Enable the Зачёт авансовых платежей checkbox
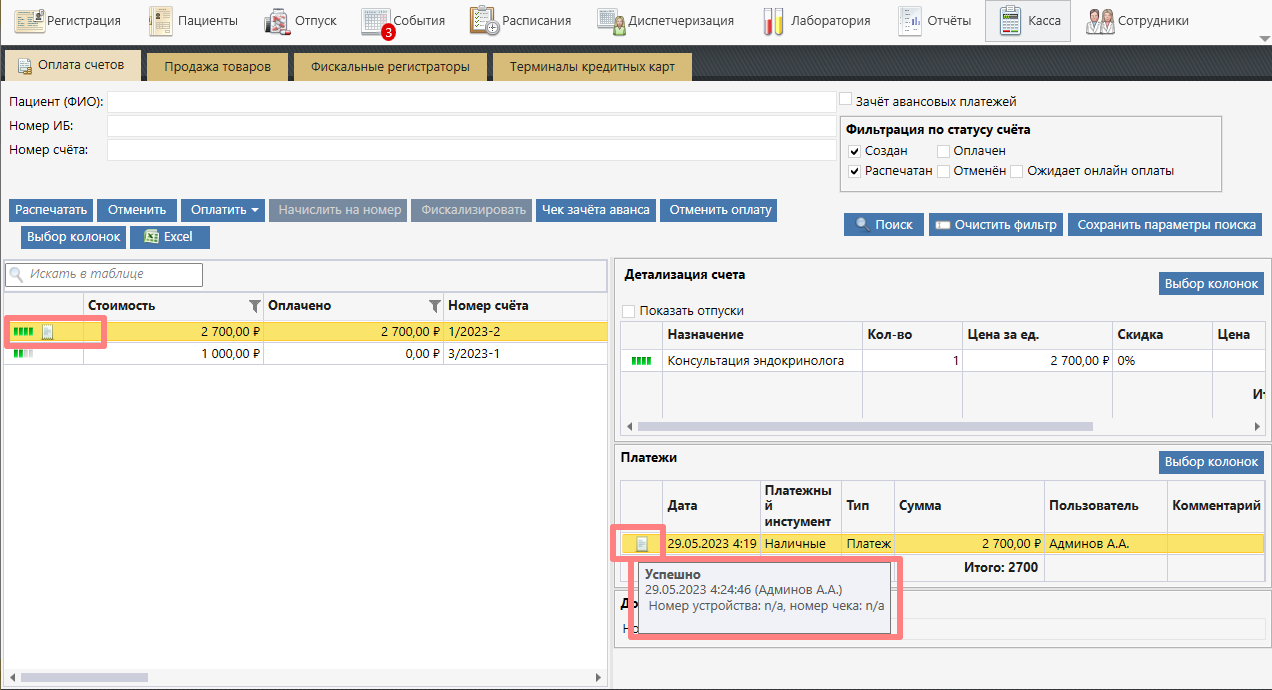This screenshot has width=1272, height=690. click(x=846, y=100)
